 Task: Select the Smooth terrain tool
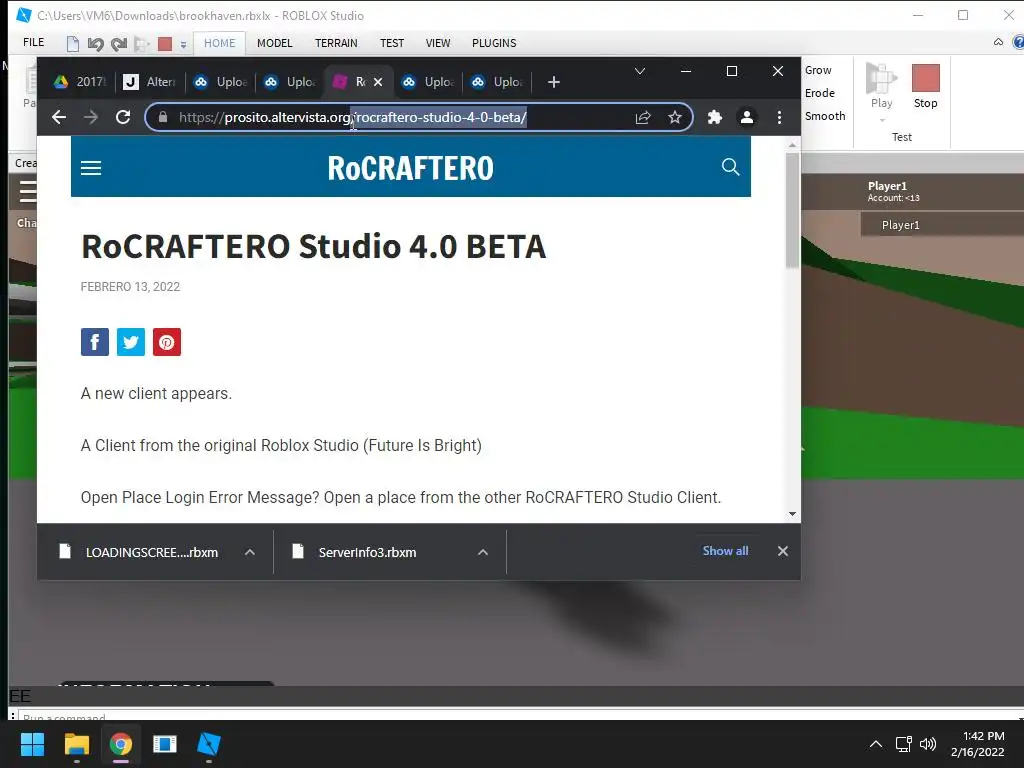tap(825, 116)
